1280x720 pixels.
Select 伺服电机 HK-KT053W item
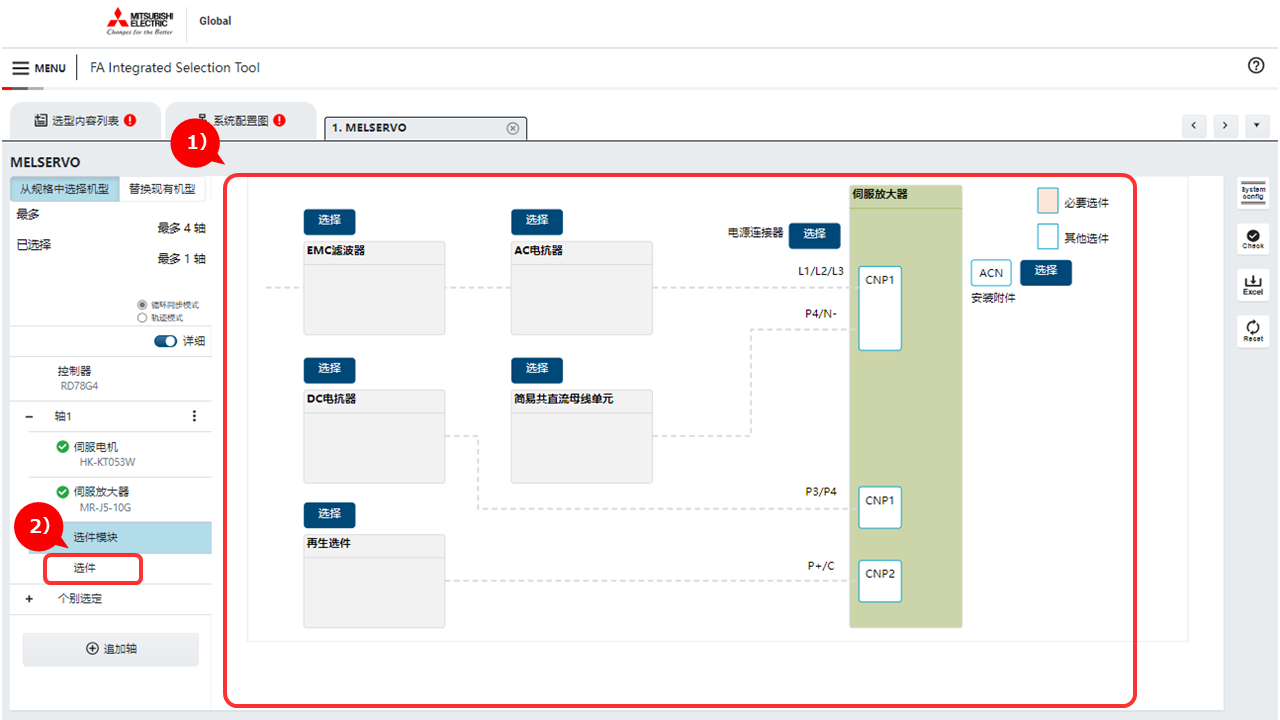point(111,454)
